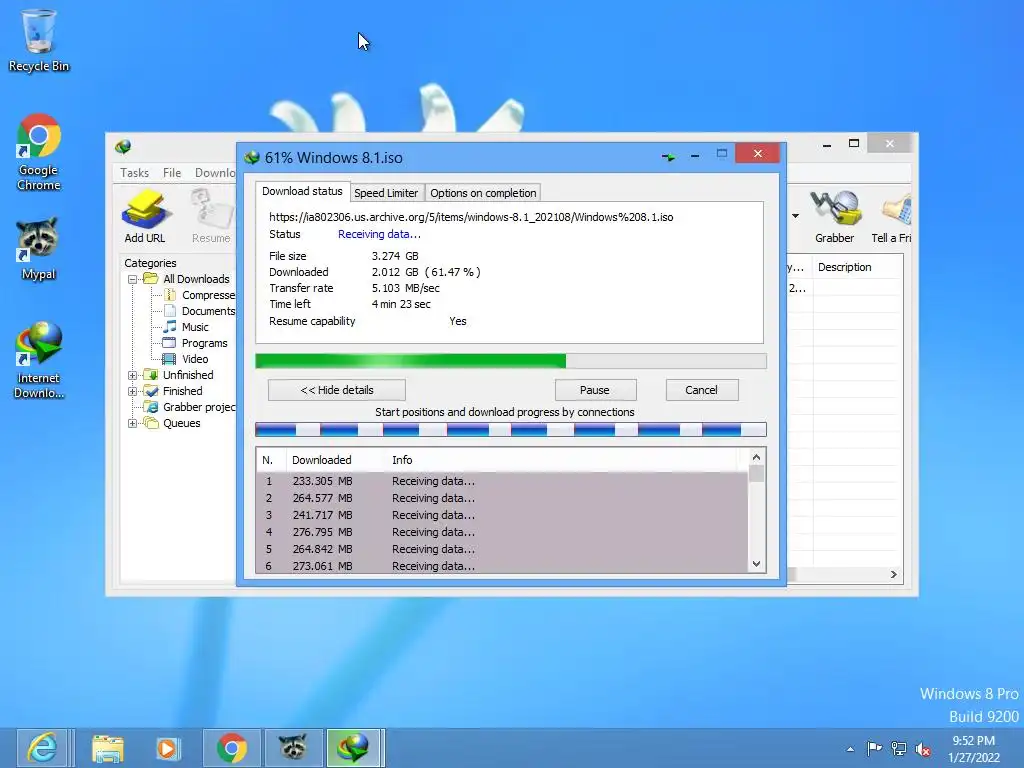Image resolution: width=1024 pixels, height=768 pixels.
Task: Switch to Mypal raccoon in the taskbar
Action: [x=293, y=748]
